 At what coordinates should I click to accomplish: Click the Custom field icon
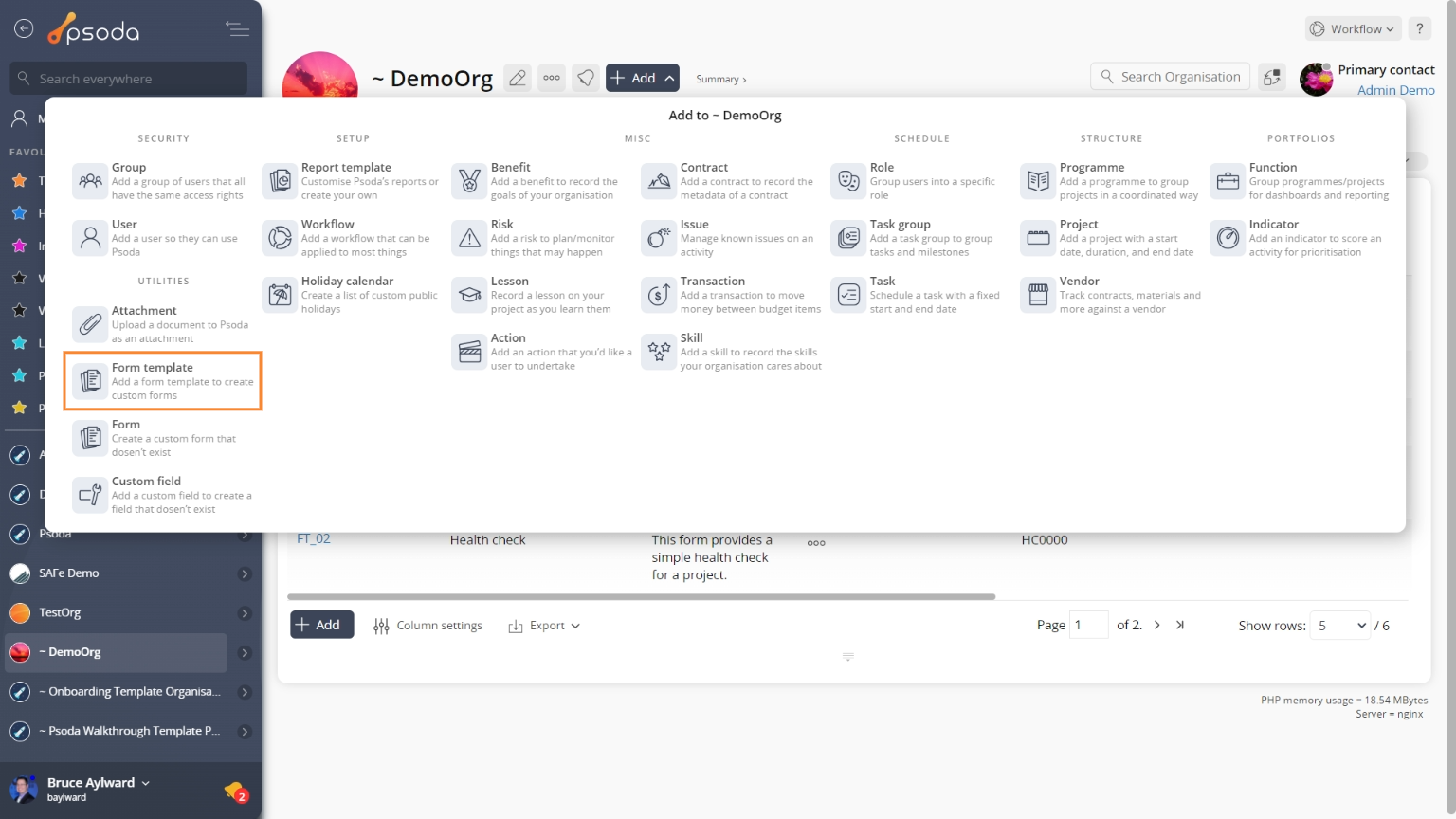(x=90, y=495)
